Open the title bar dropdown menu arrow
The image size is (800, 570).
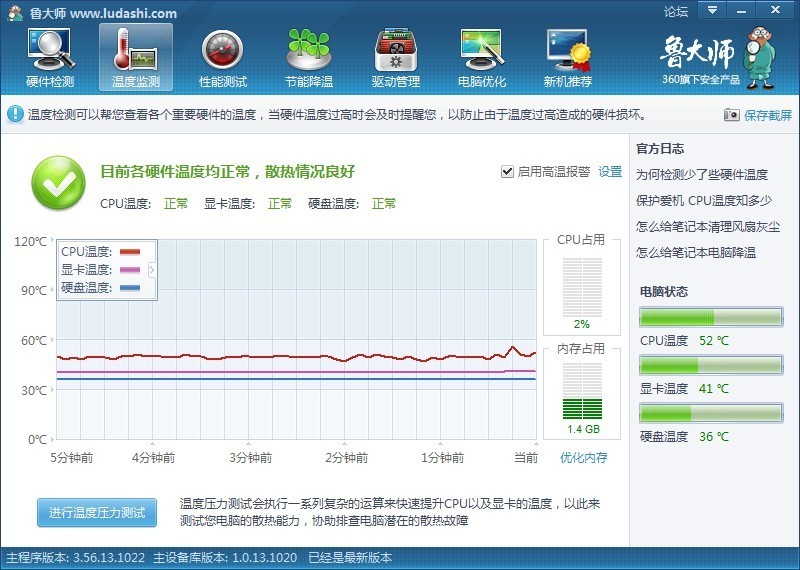(712, 10)
